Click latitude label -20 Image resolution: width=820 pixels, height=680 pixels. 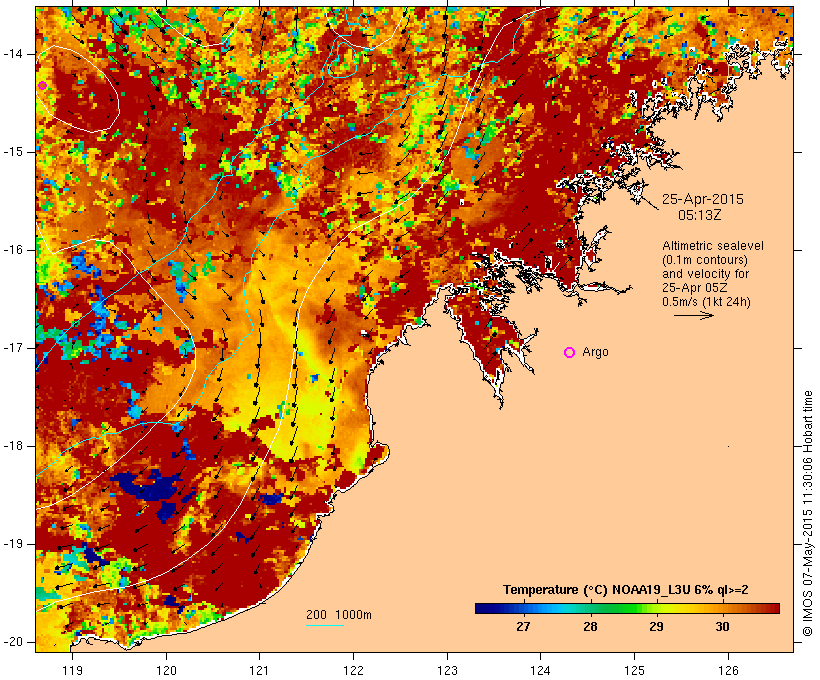tap(13, 642)
